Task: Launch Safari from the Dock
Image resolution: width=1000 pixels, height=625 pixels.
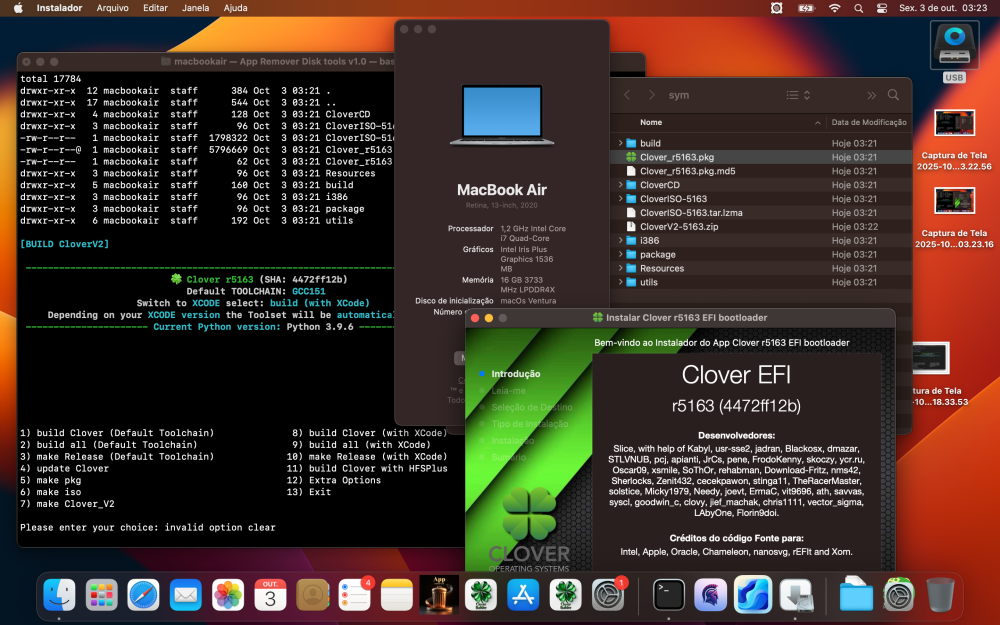Action: (x=143, y=595)
